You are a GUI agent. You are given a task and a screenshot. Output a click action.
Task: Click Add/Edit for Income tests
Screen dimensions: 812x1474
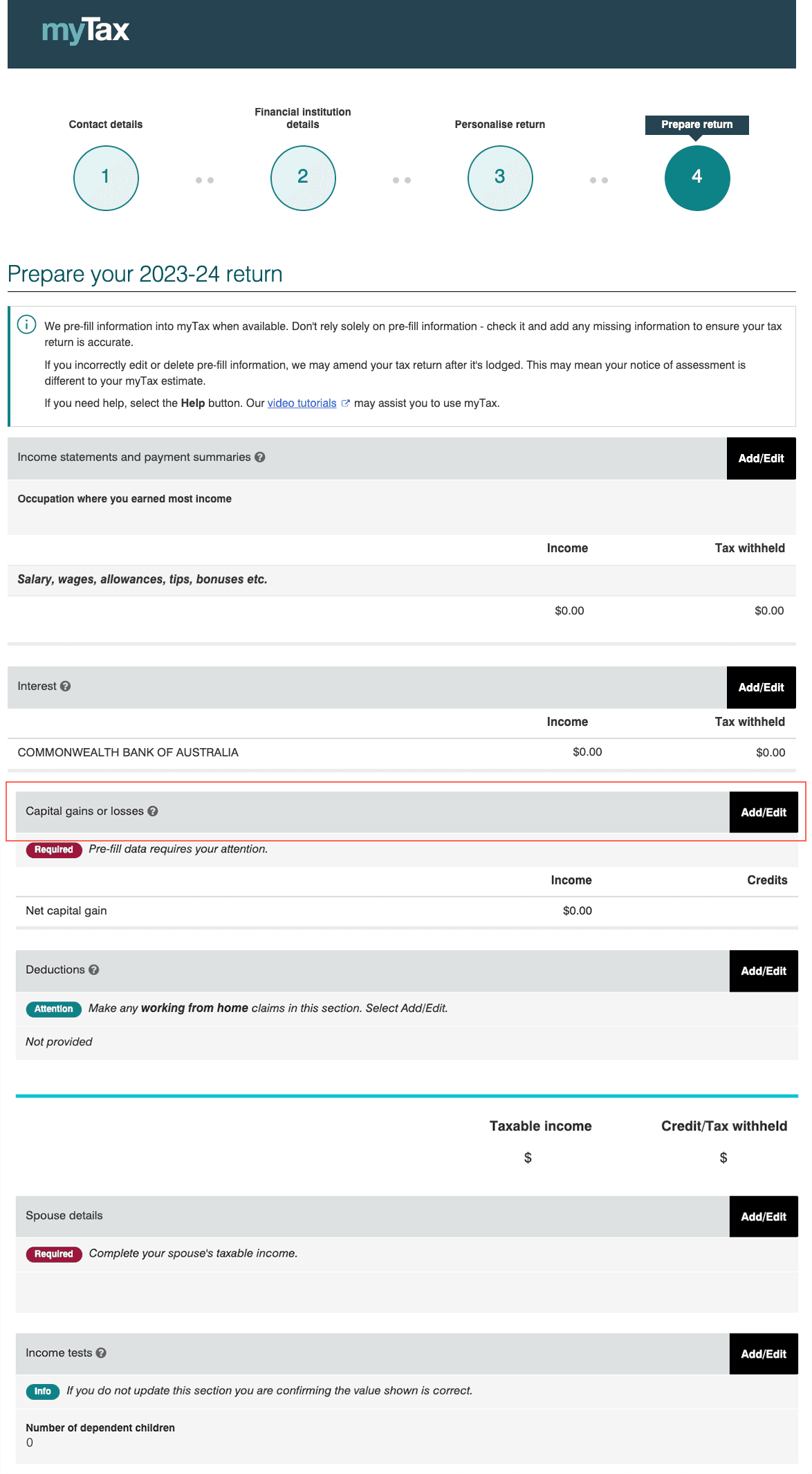764,1354
